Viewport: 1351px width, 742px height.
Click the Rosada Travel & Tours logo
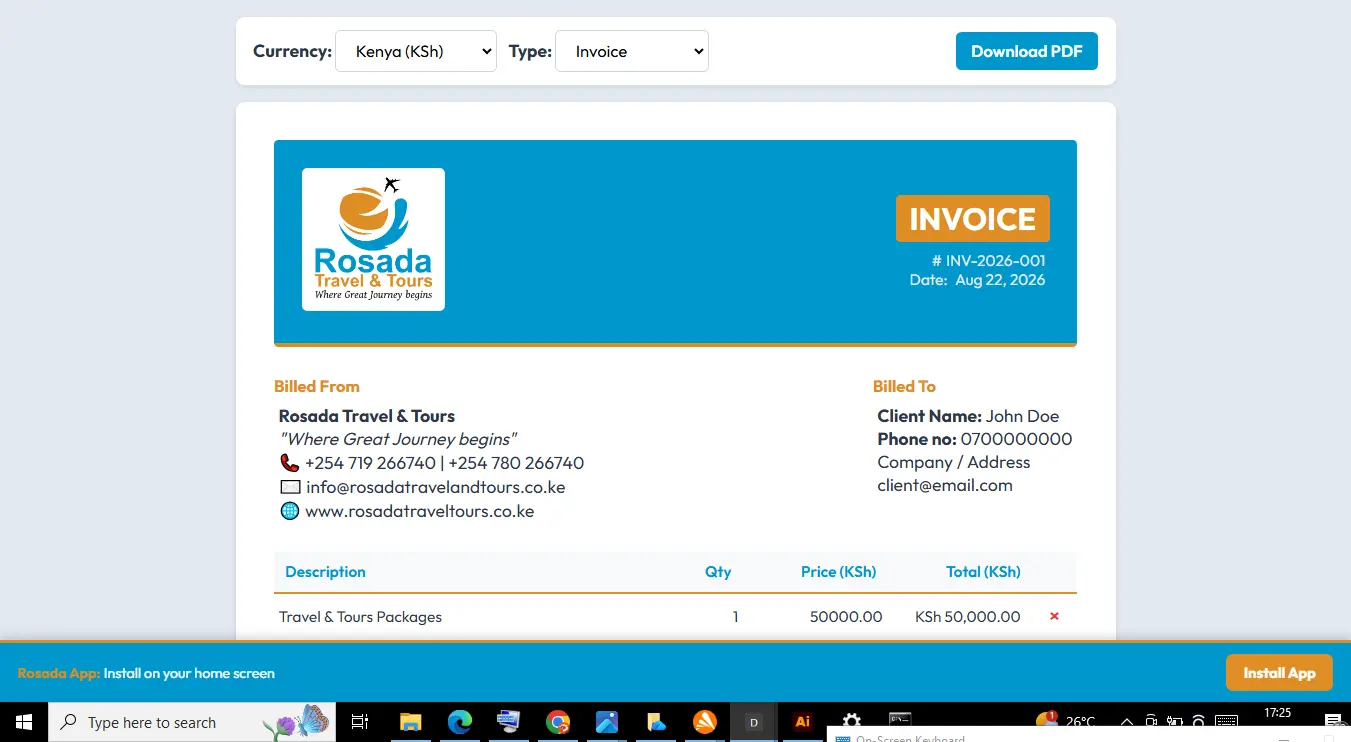[x=373, y=239]
